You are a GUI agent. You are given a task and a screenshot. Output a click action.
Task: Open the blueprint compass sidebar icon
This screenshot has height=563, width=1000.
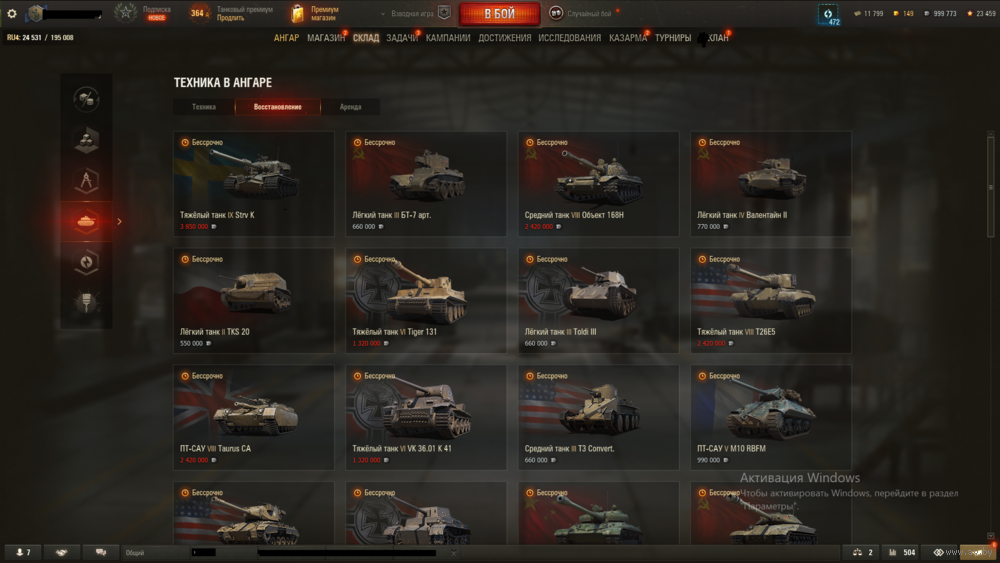coord(86,180)
